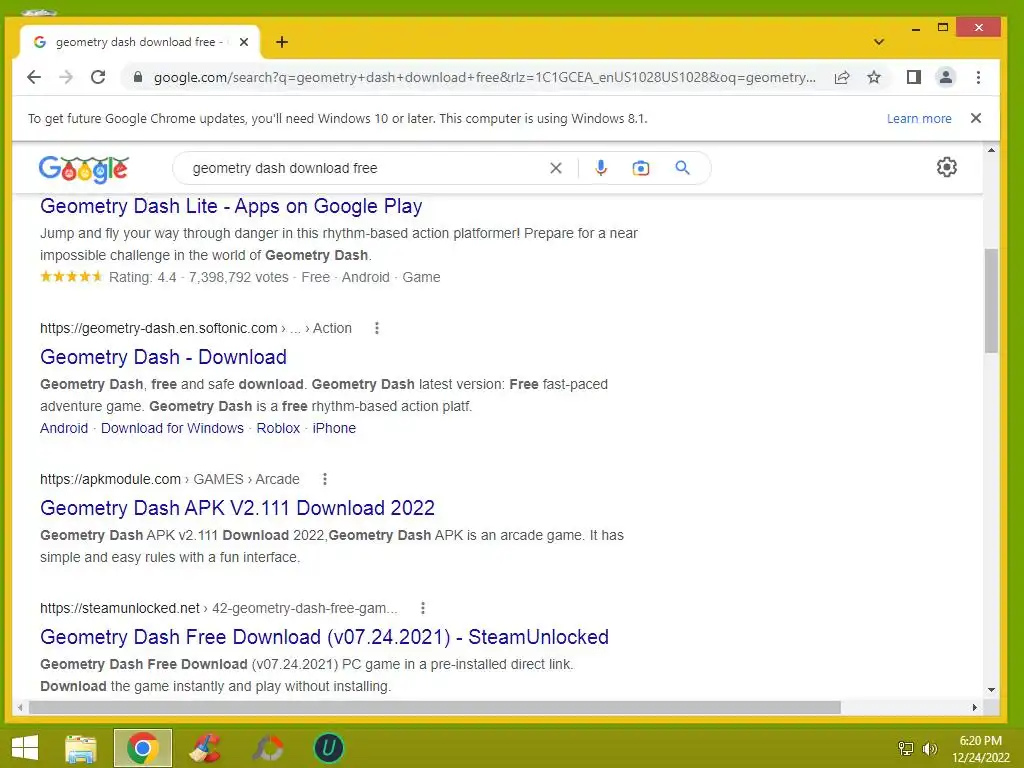The height and width of the screenshot is (768, 1024).
Task: Open Chrome profile avatar
Action: [x=945, y=77]
